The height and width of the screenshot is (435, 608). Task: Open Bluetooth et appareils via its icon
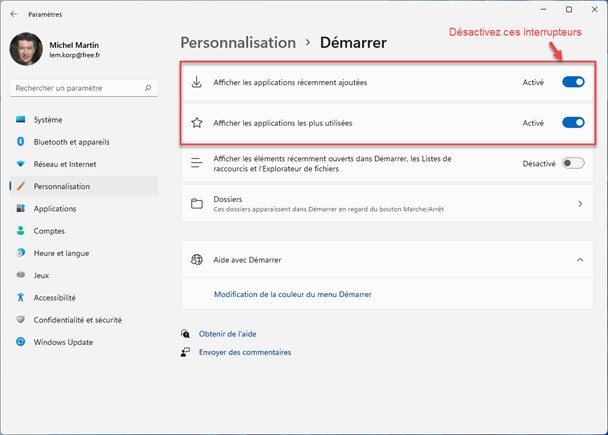click(x=20, y=142)
